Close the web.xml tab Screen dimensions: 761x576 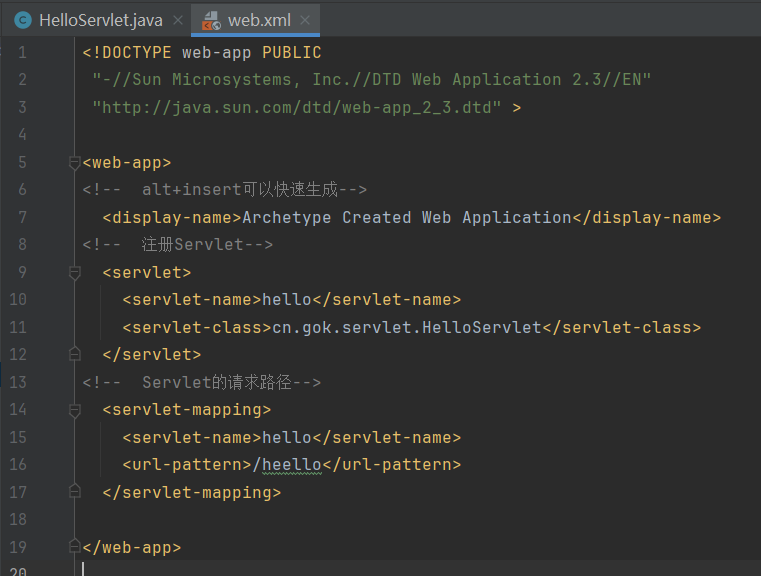pyautogui.click(x=305, y=20)
